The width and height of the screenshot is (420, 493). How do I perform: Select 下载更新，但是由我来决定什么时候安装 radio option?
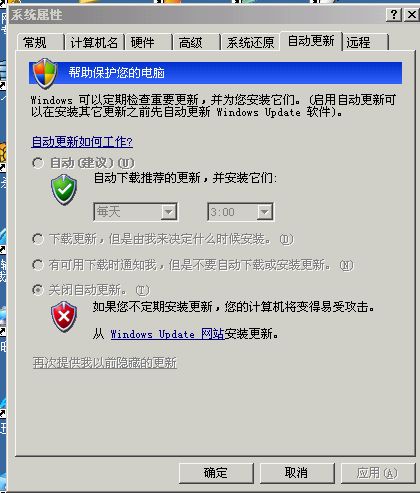pyautogui.click(x=38, y=239)
